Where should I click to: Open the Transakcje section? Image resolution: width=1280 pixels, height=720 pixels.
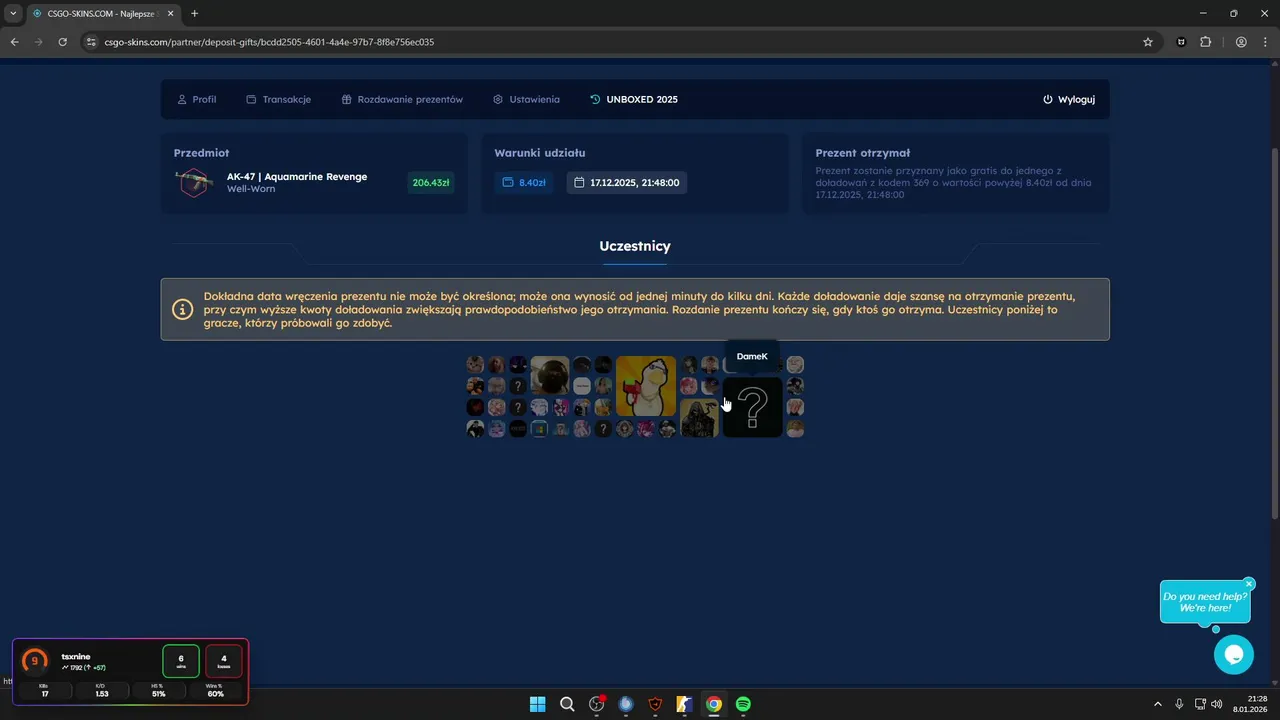[x=278, y=100]
